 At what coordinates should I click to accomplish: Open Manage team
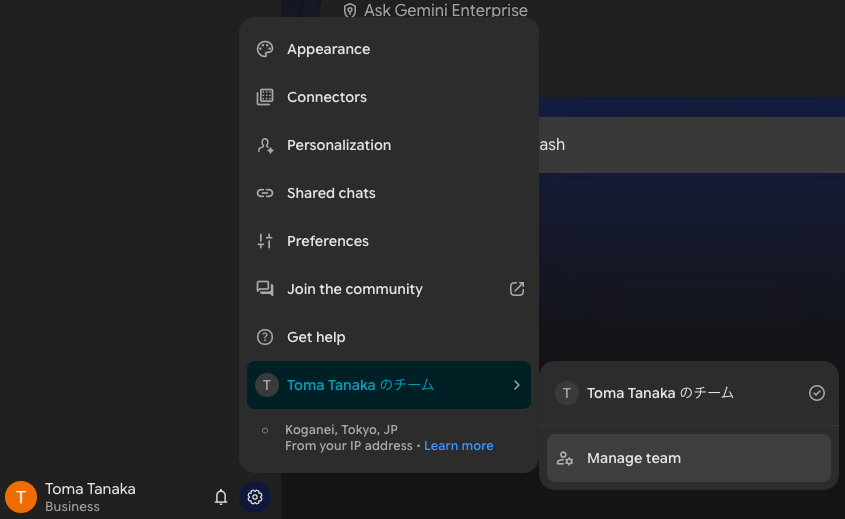pos(689,458)
